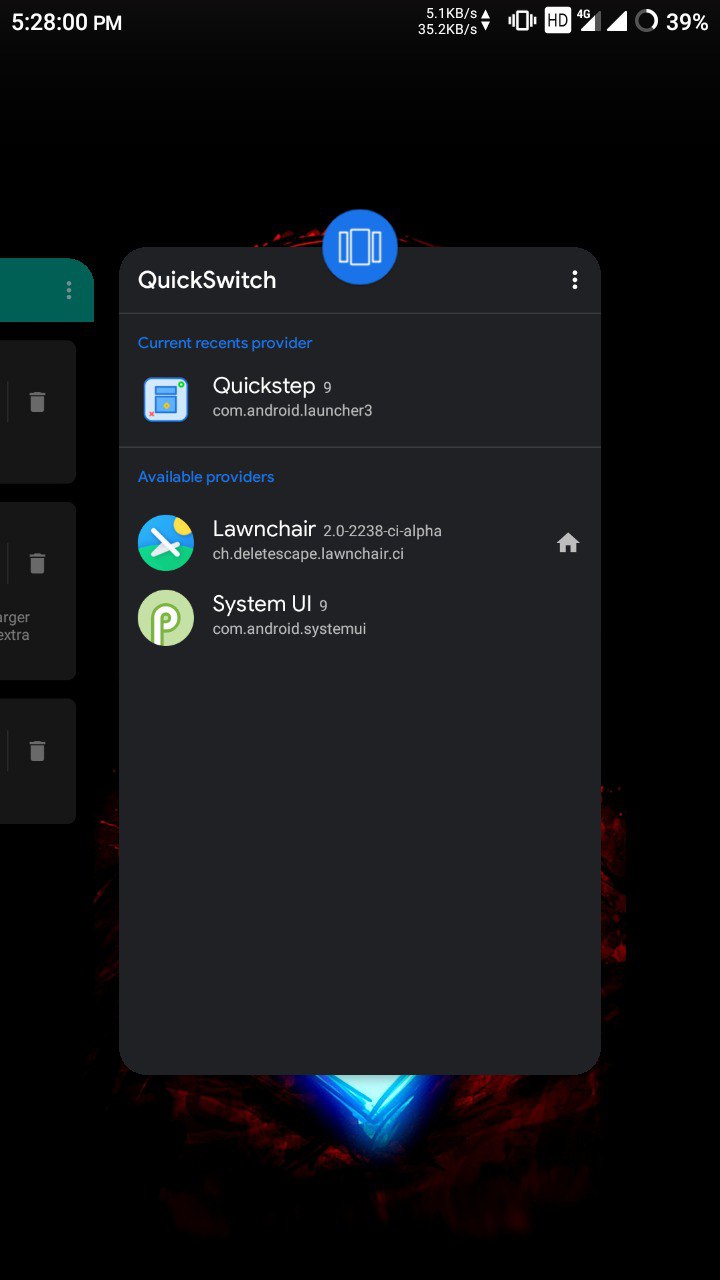Tap the HD indicator in status bar
Viewport: 720px width, 1280px height.
pos(558,21)
